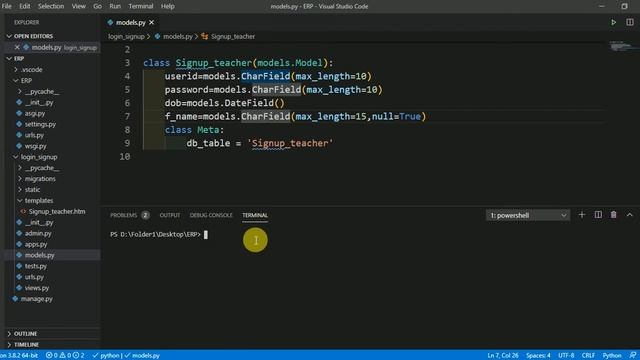Click feedback icon in status bar
This screenshot has height=360, width=640.
tap(632, 355)
